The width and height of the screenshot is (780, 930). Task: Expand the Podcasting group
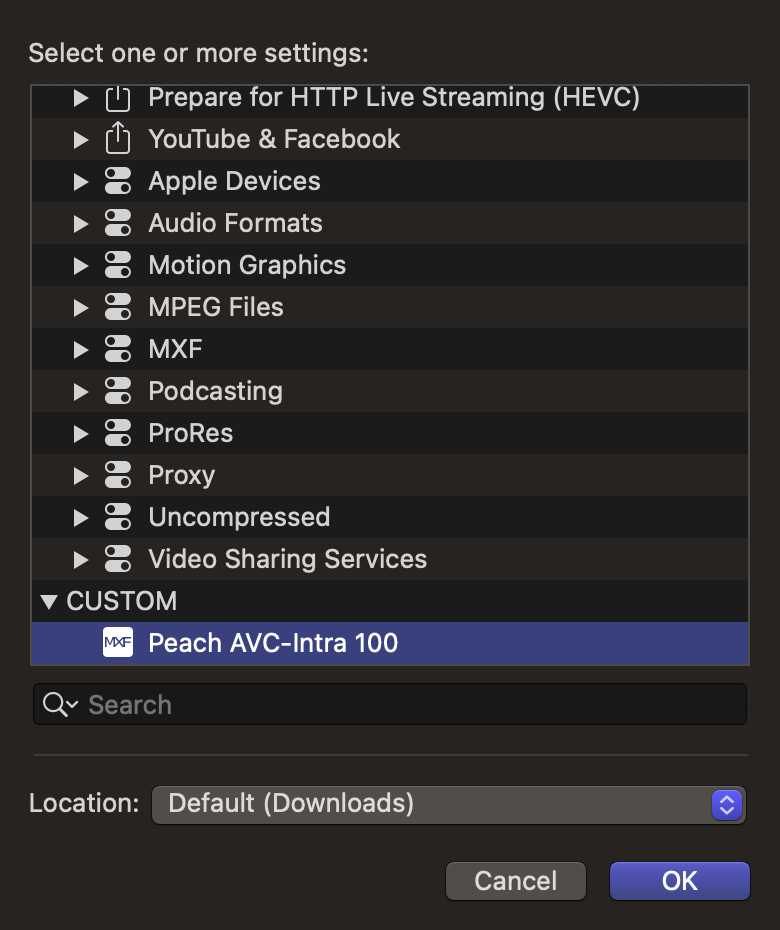(81, 392)
